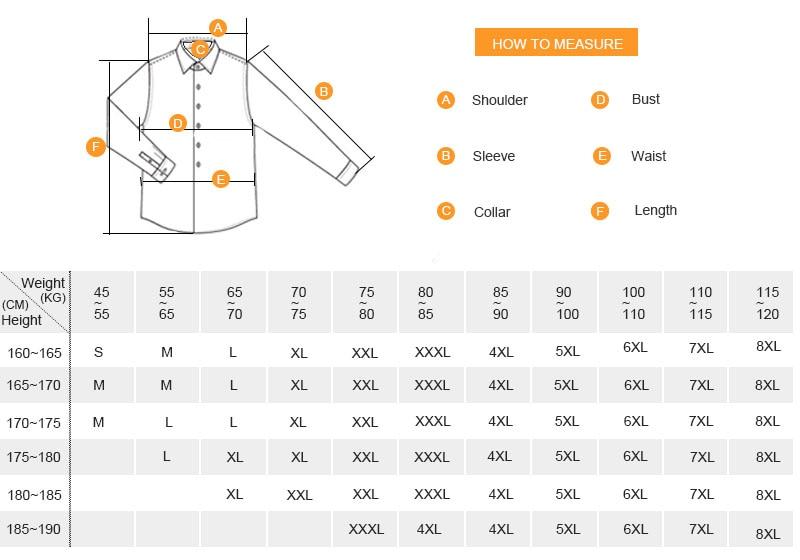The width and height of the screenshot is (800, 560).
Task: Click the B sleeve marker on the shirt diagram
Action: (323, 91)
